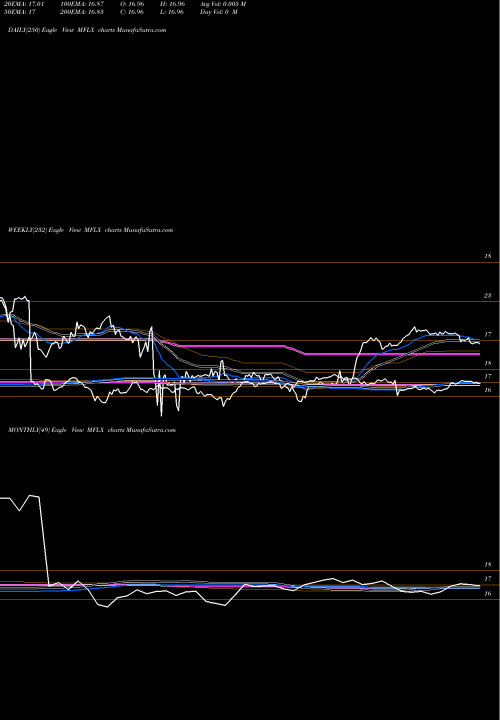Click the open price O: 16.96
This screenshot has height=720, width=500.
coord(132,4)
